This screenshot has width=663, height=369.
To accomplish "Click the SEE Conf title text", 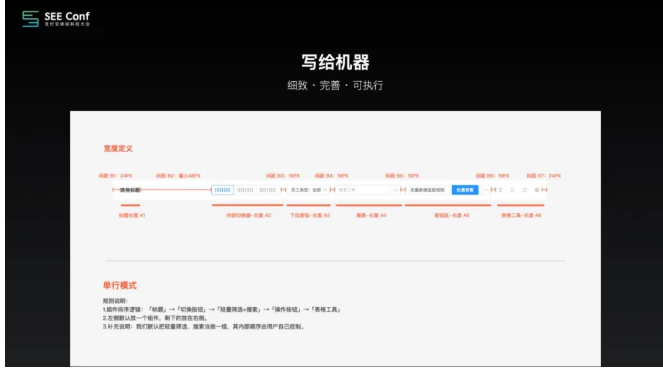I will click(x=67, y=16).
